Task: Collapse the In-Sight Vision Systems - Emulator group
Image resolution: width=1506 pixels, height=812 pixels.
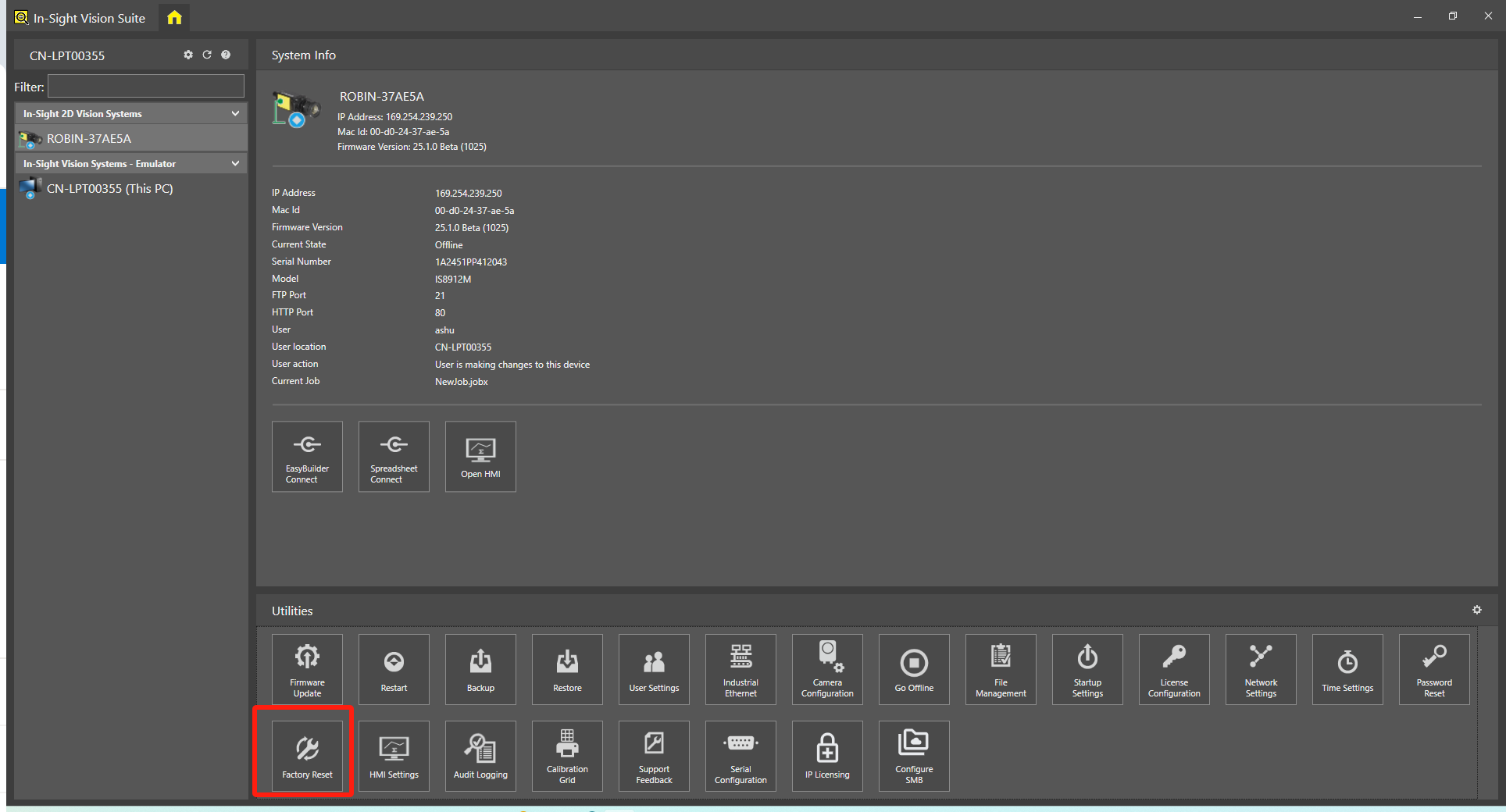Action: (235, 164)
